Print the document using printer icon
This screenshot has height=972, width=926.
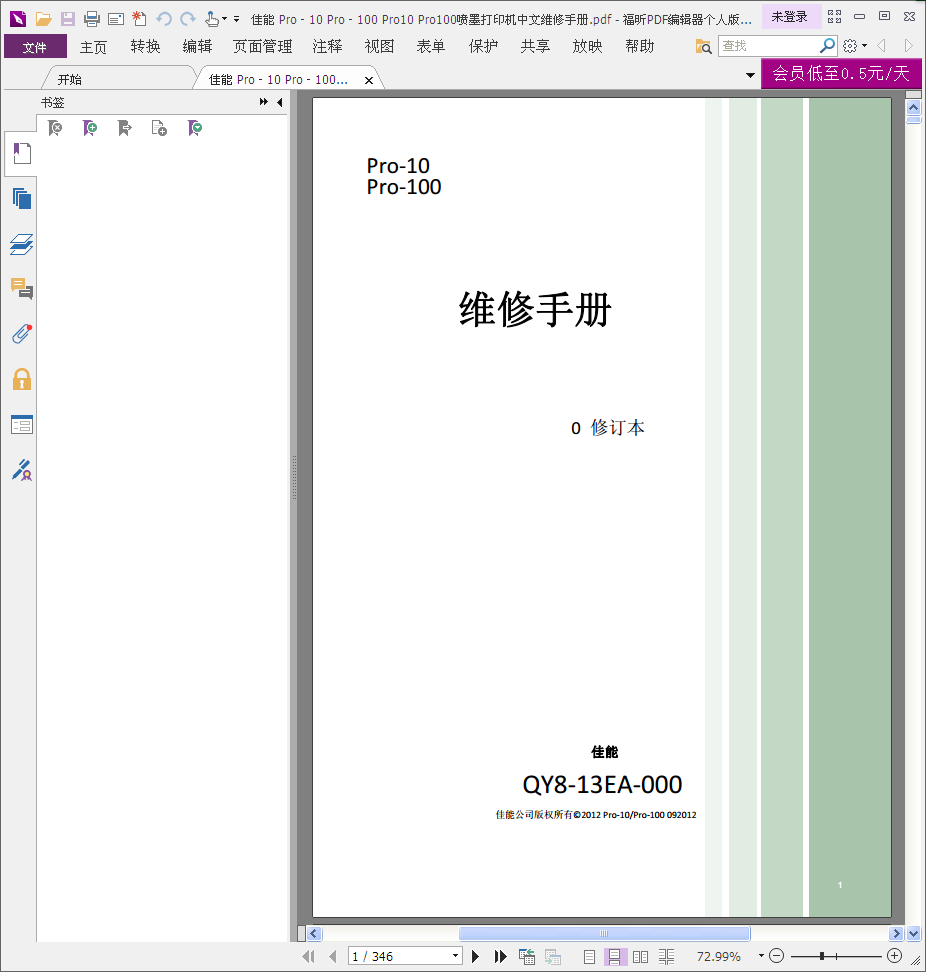point(92,19)
